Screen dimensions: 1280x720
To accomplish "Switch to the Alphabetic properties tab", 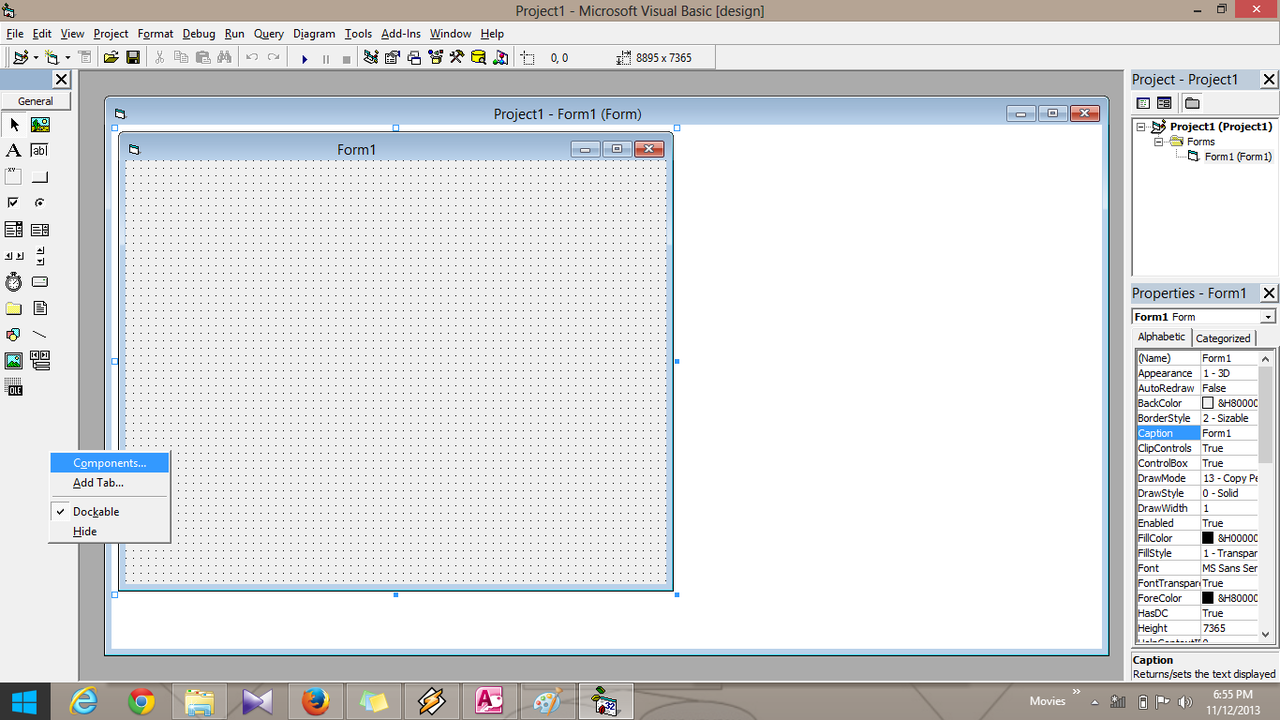I will click(x=1162, y=337).
